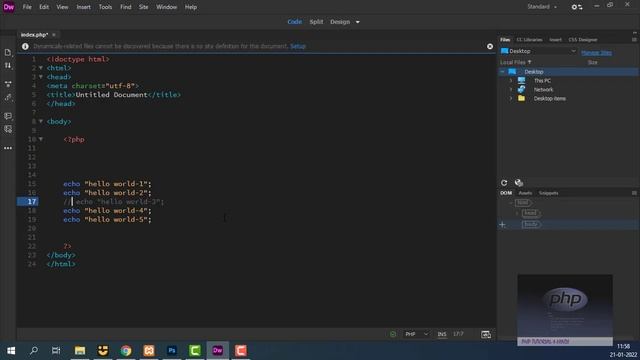Close the index.php document tab
Screen dimensions: 640x360
pos(54,35)
